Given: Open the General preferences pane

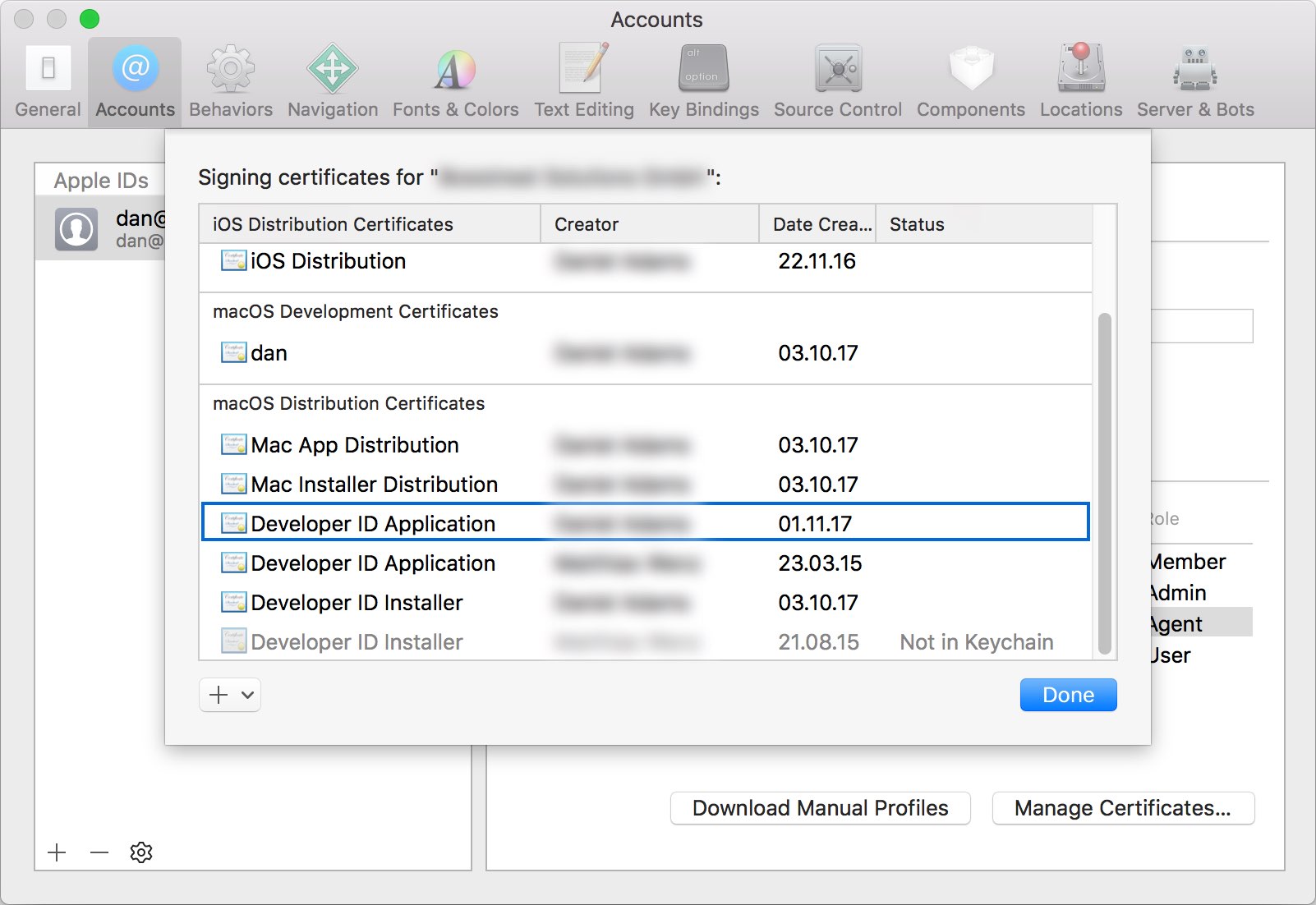Looking at the screenshot, I should [48, 82].
